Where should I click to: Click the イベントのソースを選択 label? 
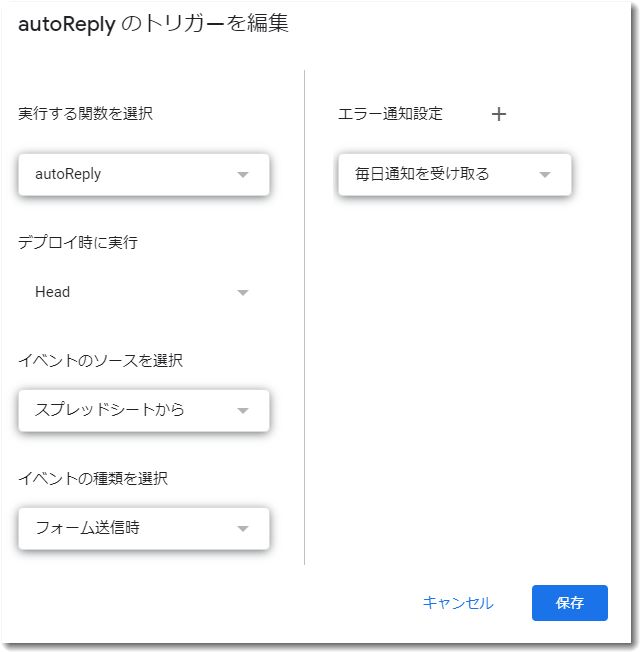coord(100,360)
